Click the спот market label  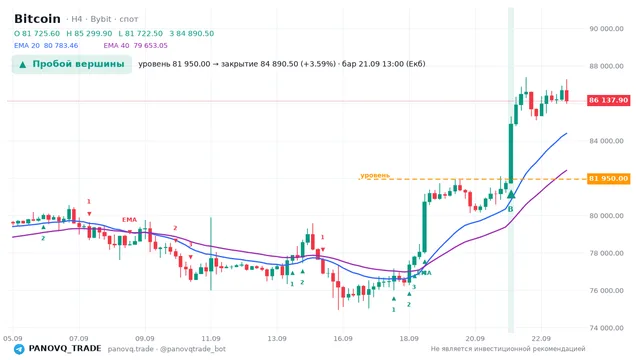coord(129,20)
